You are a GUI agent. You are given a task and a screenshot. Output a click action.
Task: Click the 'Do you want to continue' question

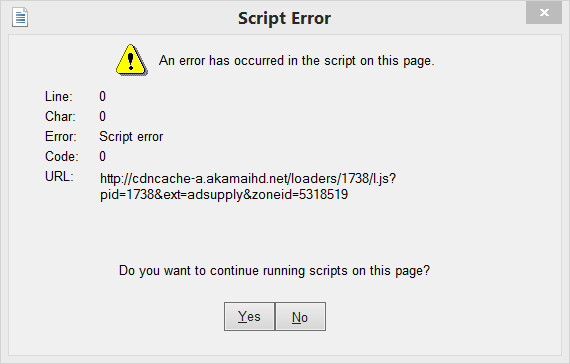274,271
